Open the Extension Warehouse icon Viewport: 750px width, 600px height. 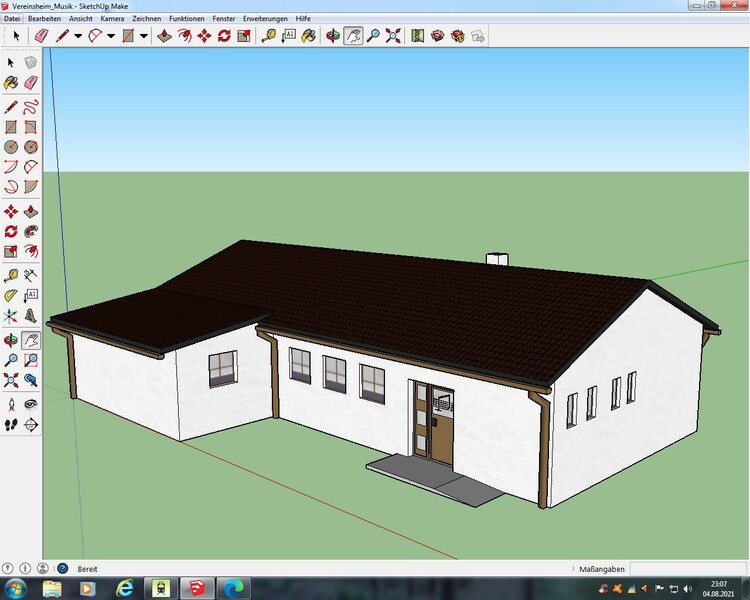click(458, 36)
